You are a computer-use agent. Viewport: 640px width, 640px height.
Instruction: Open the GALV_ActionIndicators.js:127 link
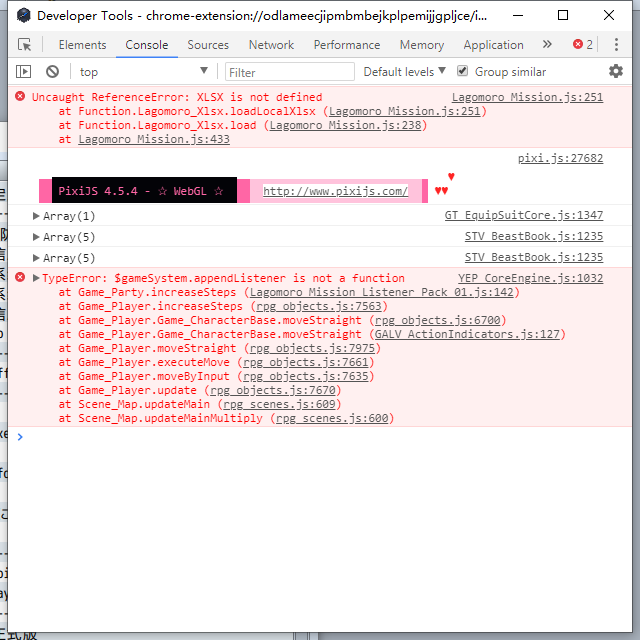467,334
